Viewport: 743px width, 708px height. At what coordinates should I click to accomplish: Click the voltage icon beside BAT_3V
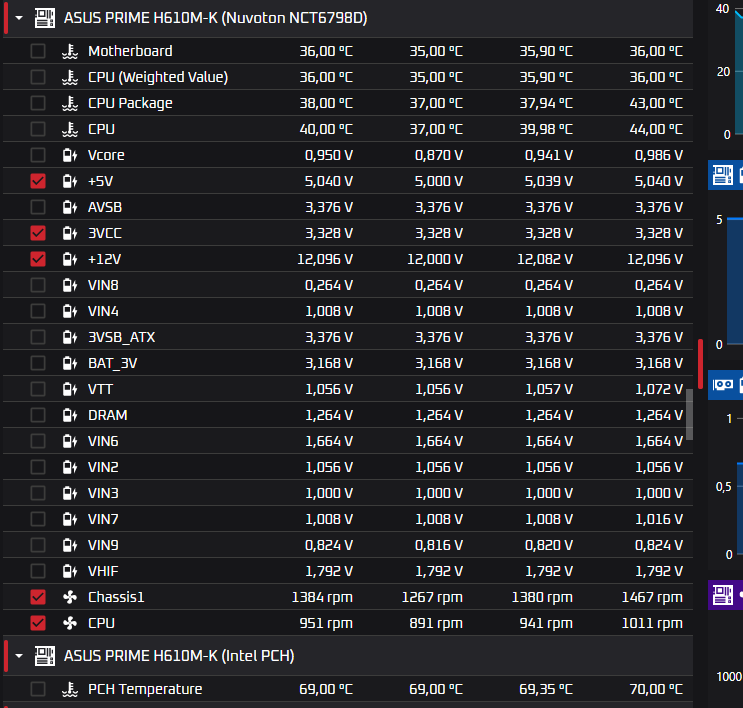point(70,363)
